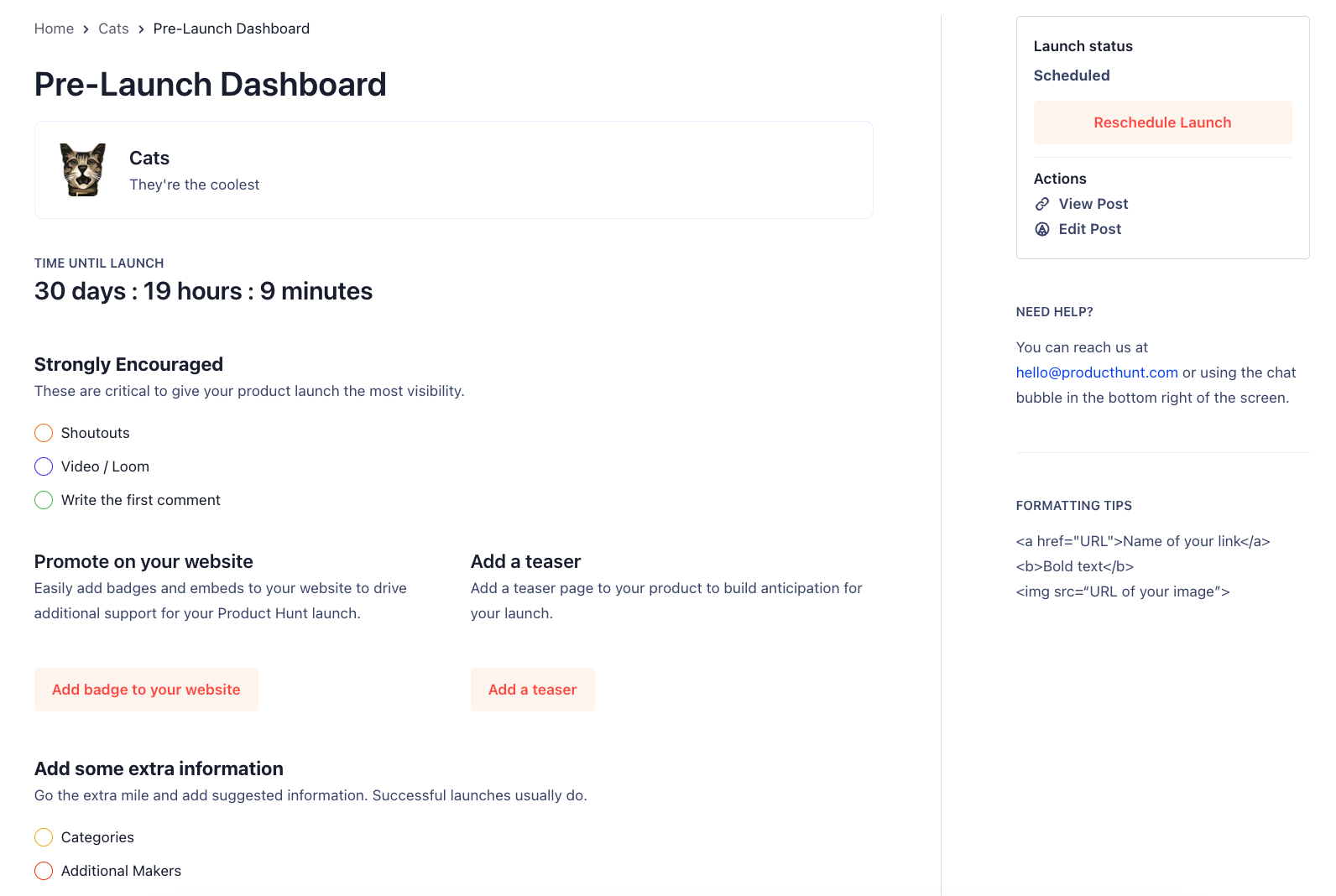This screenshot has width=1336, height=896.
Task: Open Video / Loom checklist item
Action: tap(105, 466)
